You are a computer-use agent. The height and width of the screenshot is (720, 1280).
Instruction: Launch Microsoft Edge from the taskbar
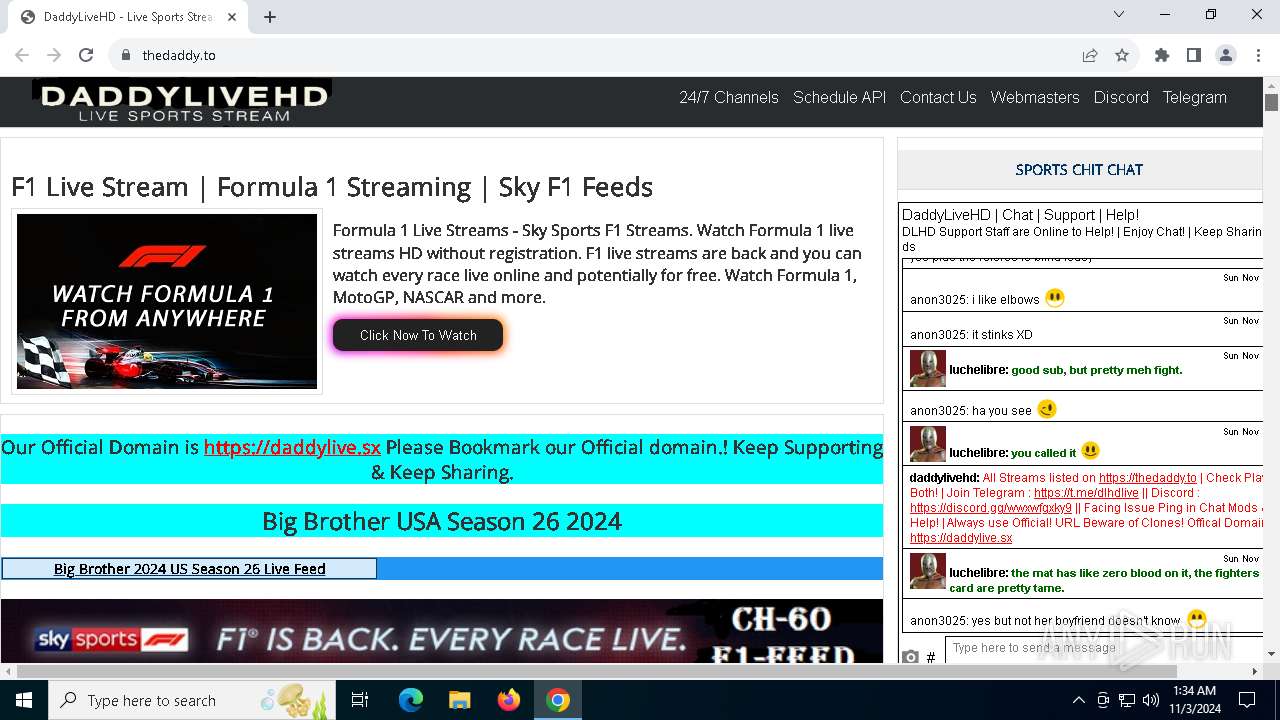pyautogui.click(x=411, y=700)
